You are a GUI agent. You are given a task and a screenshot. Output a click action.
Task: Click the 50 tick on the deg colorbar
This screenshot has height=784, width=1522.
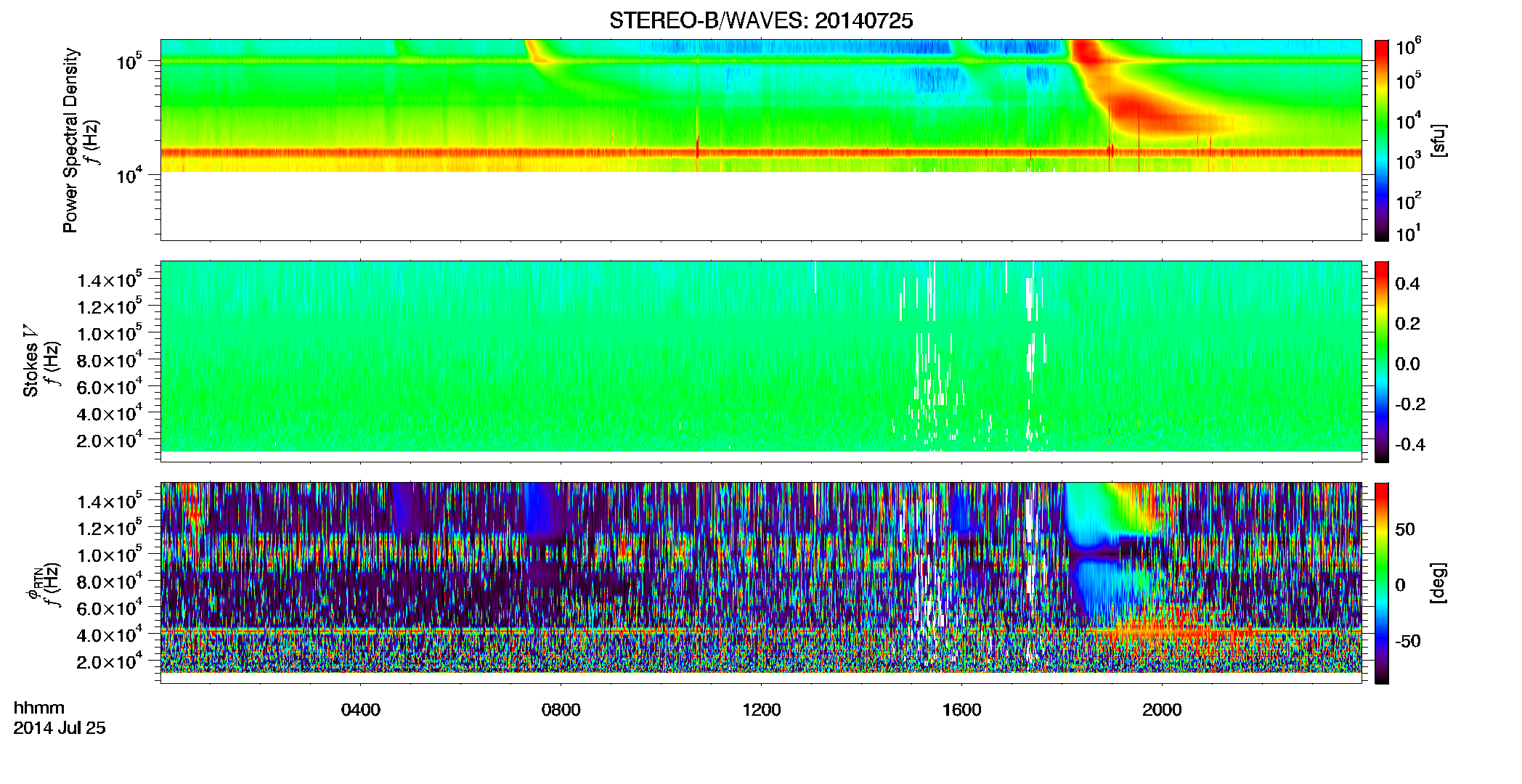[x=1406, y=529]
